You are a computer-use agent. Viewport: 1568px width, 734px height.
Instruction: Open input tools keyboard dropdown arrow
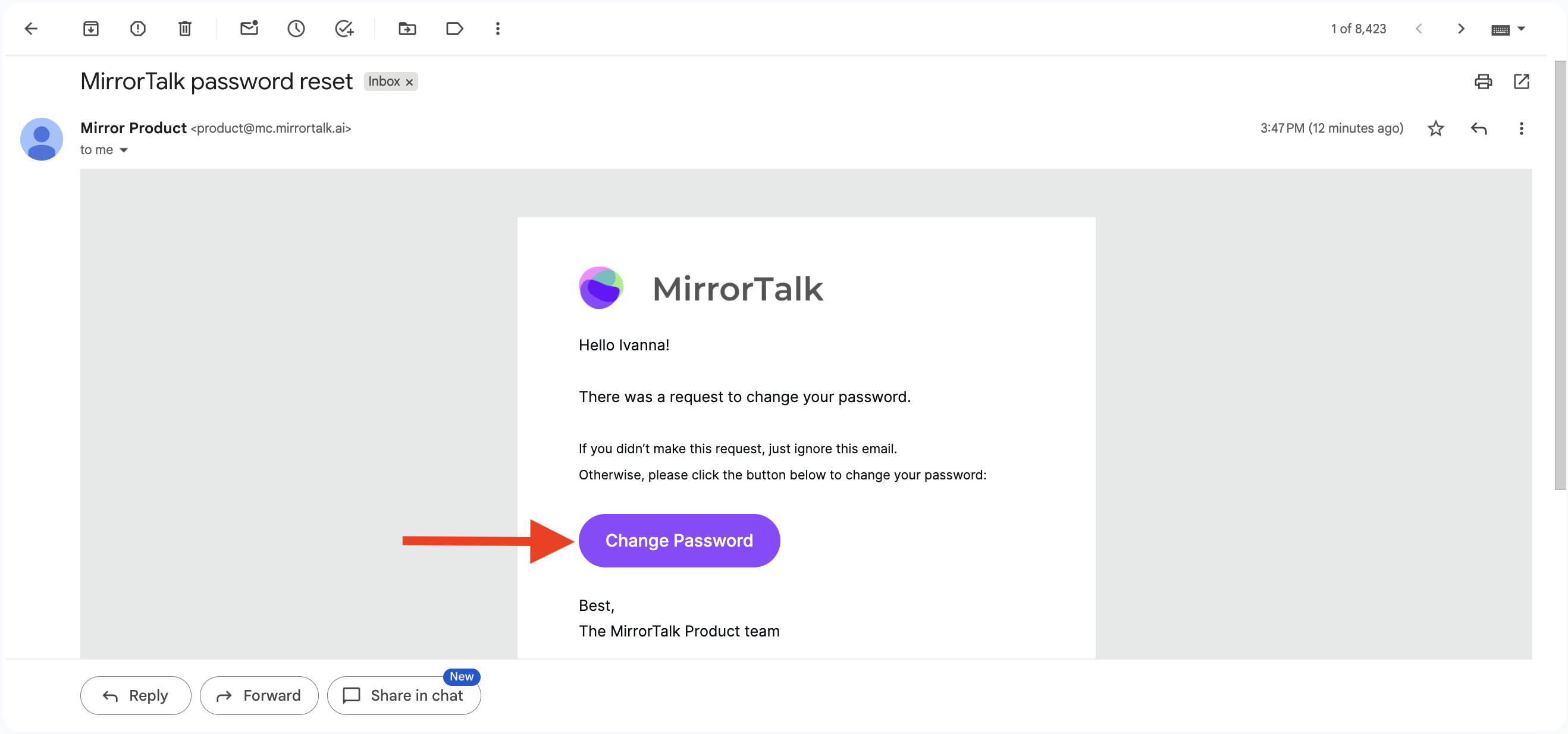(1521, 29)
